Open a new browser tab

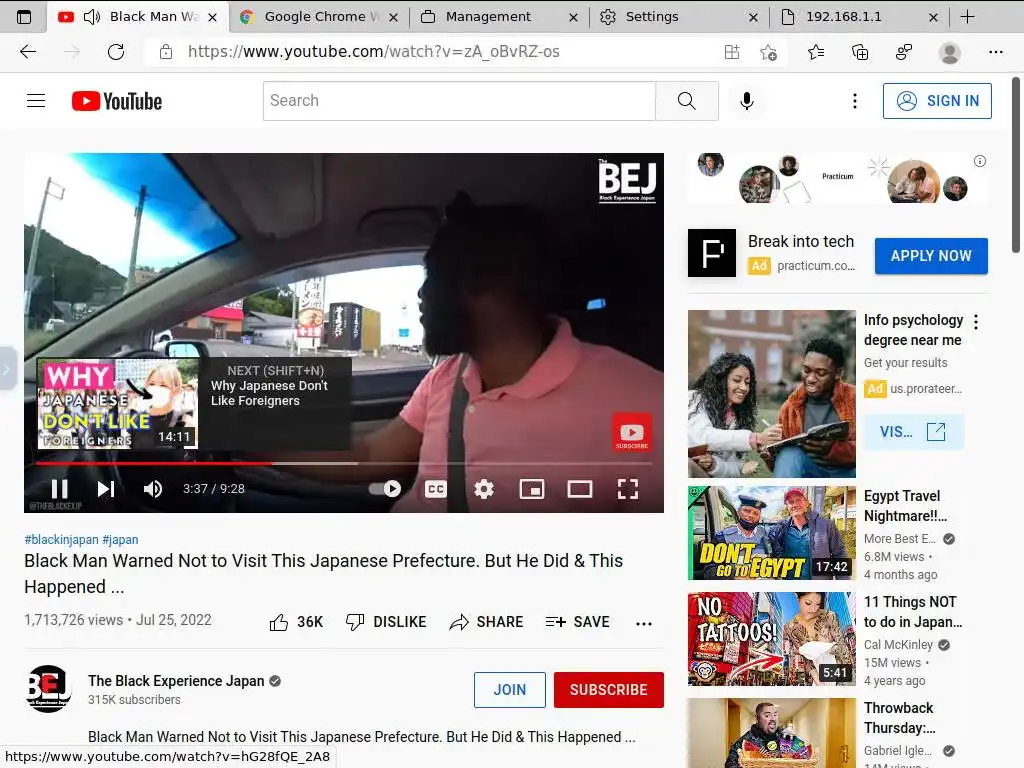tap(968, 17)
